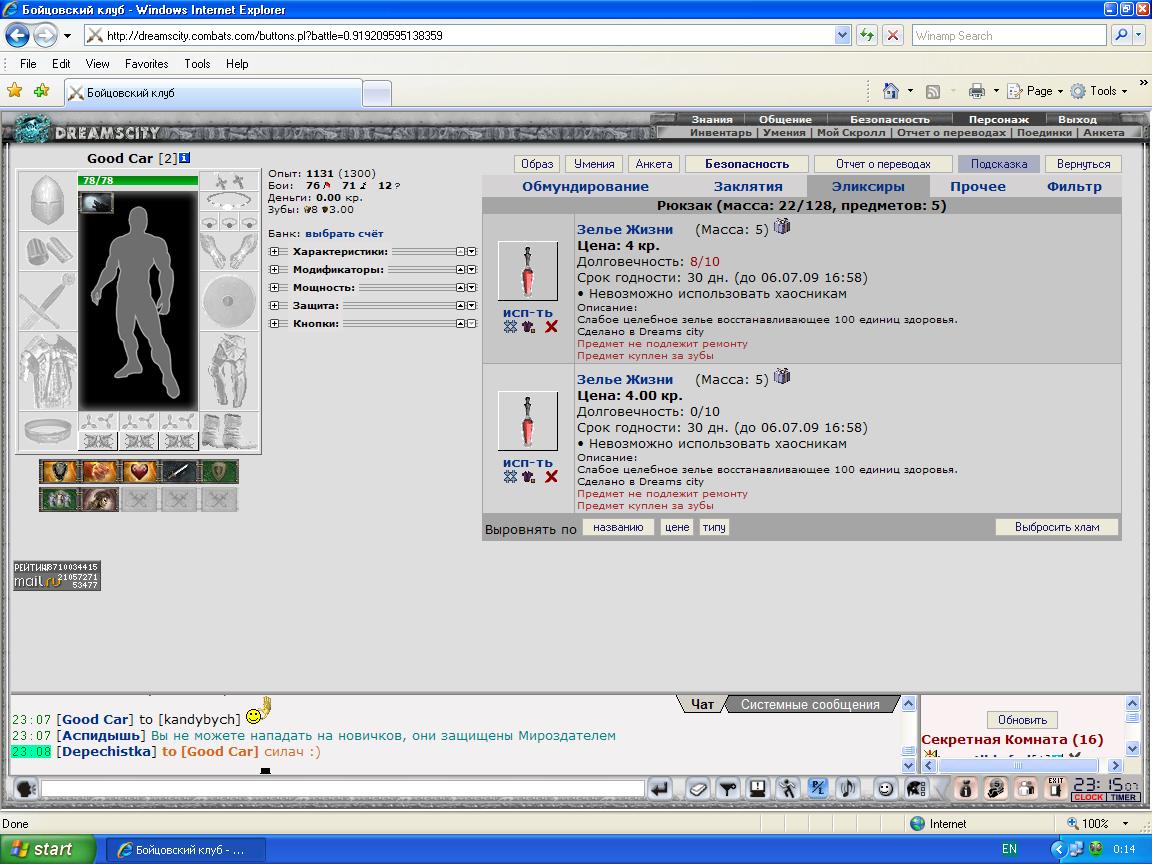Image resolution: width=1152 pixels, height=864 pixels.
Task: Open the smiley picker in the chat bar
Action: tap(885, 789)
